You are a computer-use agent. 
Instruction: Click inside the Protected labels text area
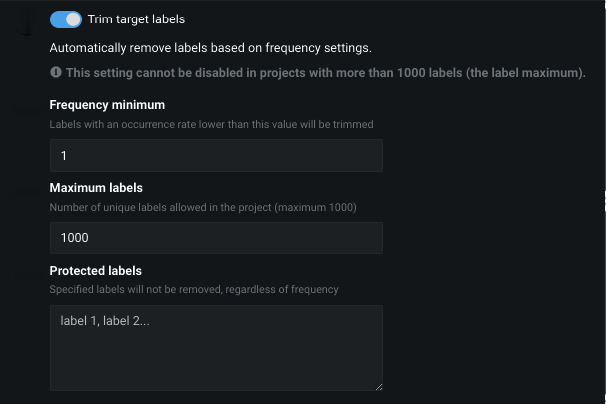[216, 355]
